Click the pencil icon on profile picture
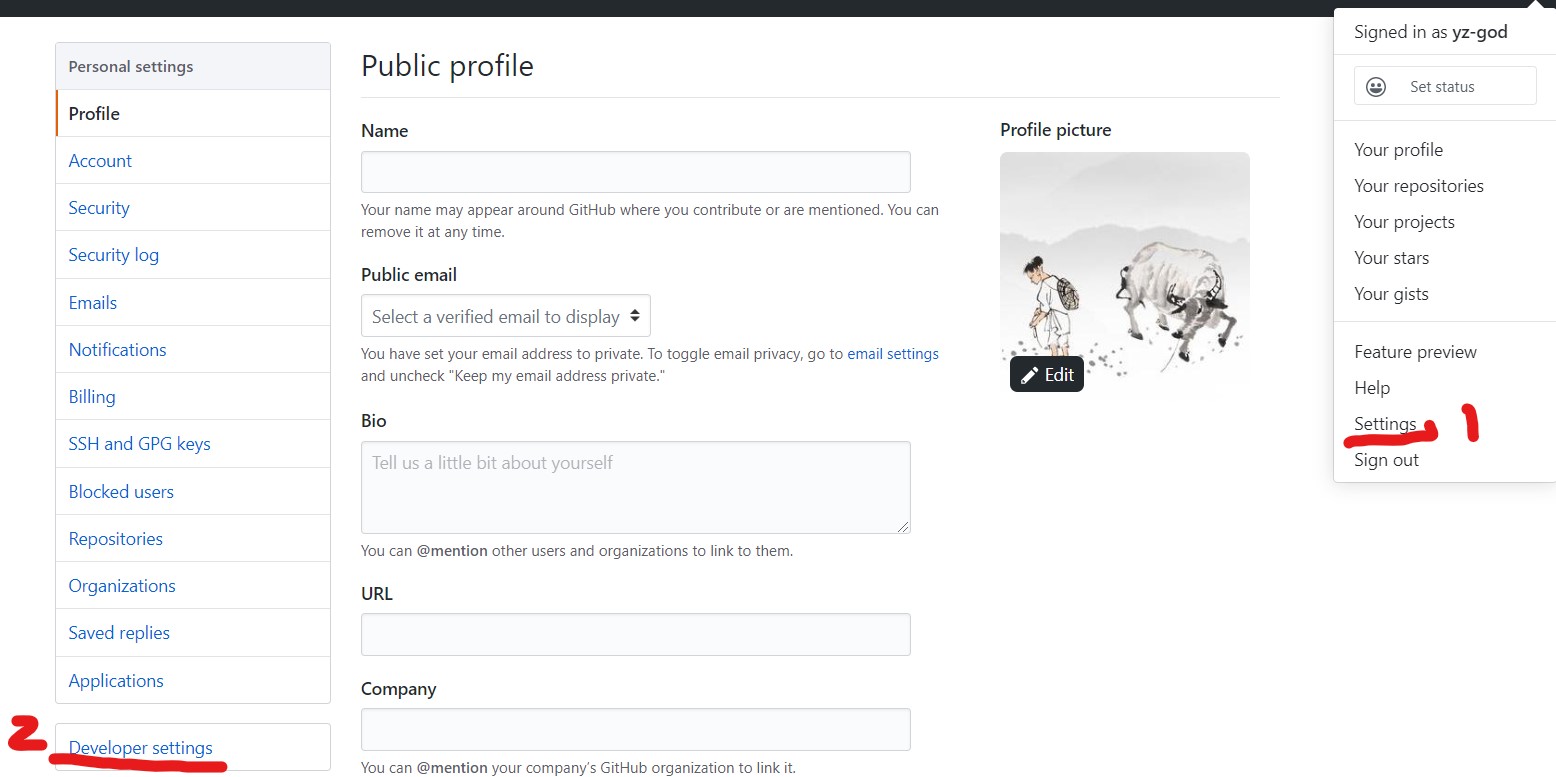 tap(1027, 375)
